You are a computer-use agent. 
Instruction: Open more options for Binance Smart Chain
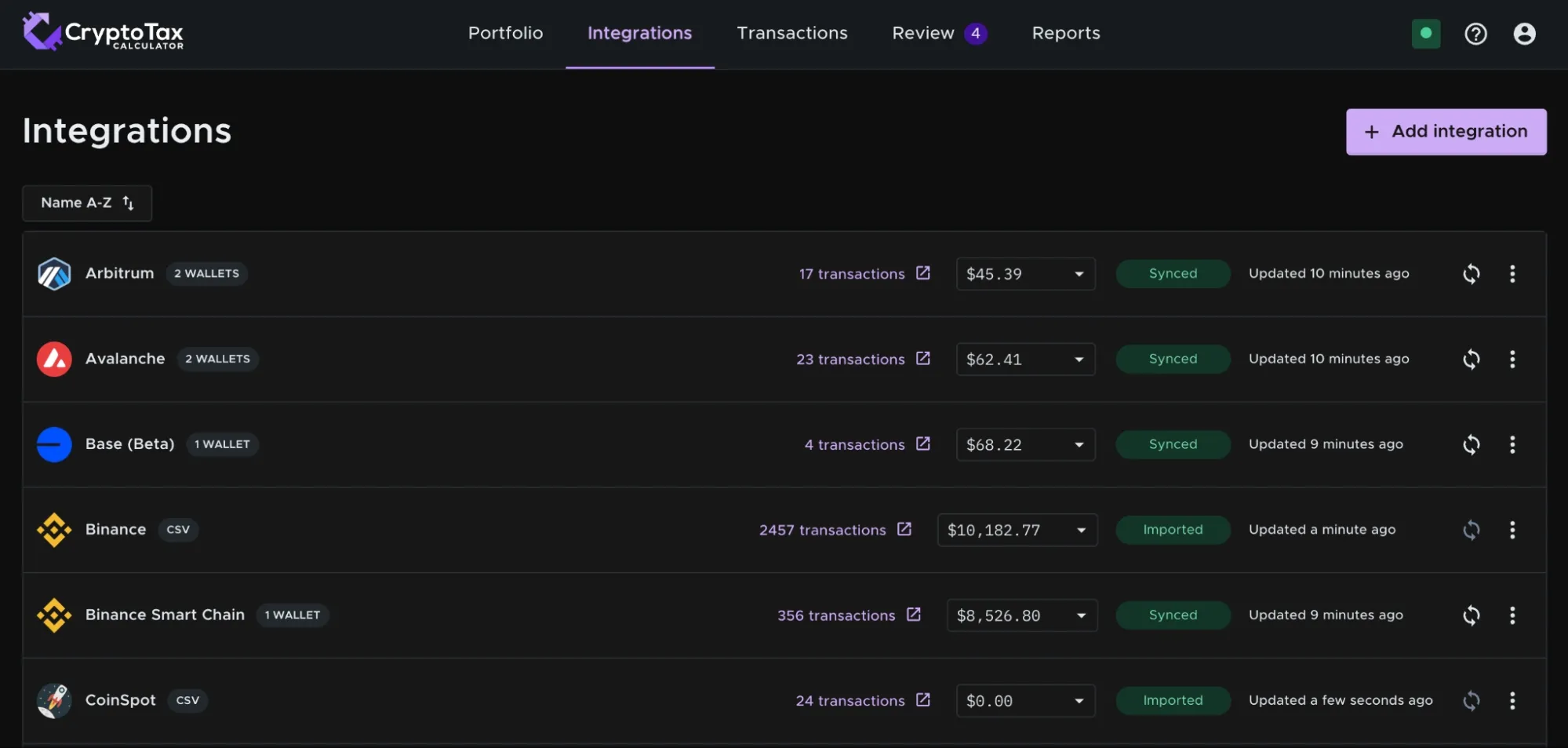coord(1512,615)
